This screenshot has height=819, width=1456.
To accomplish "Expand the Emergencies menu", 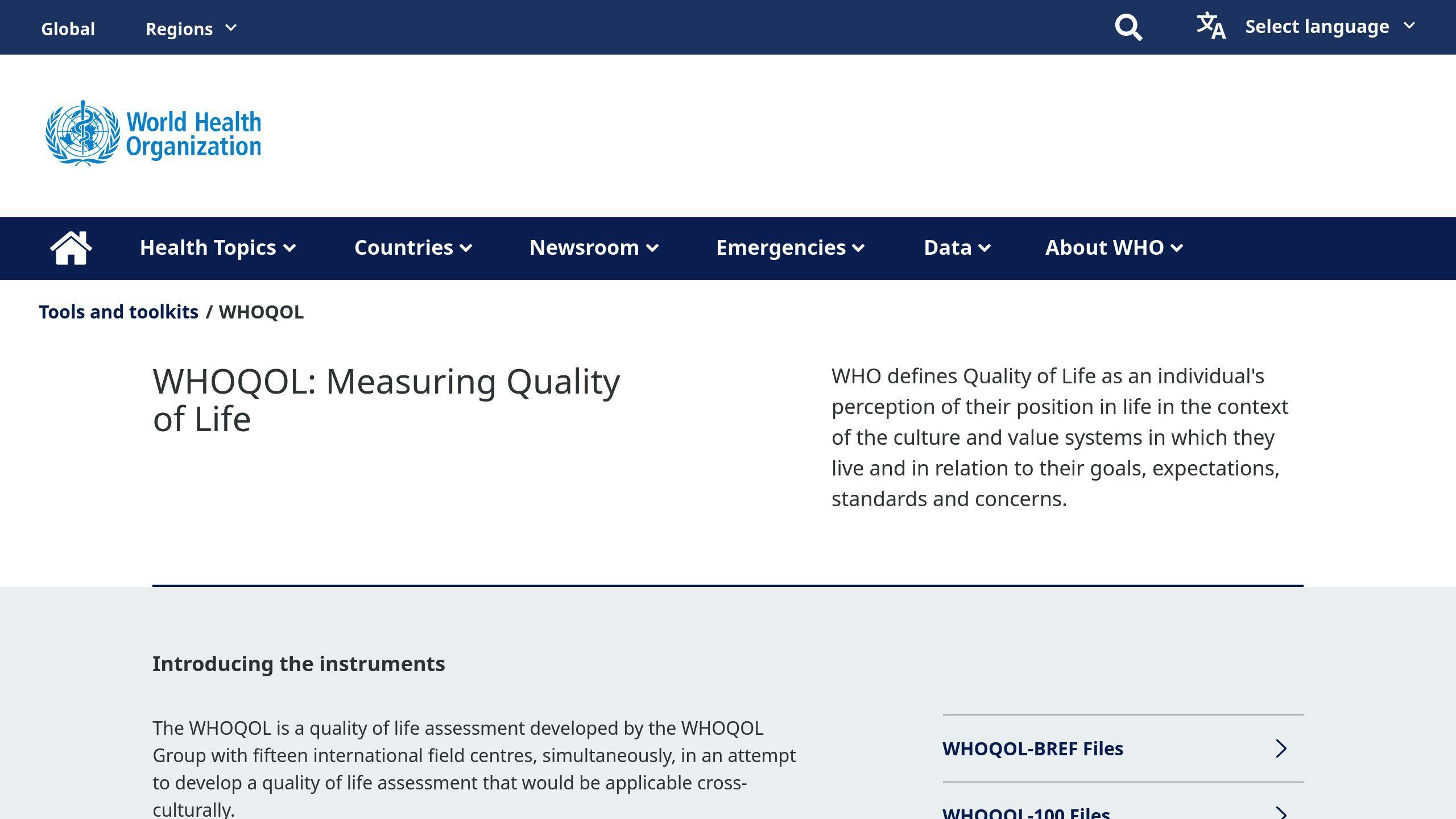I will (791, 248).
